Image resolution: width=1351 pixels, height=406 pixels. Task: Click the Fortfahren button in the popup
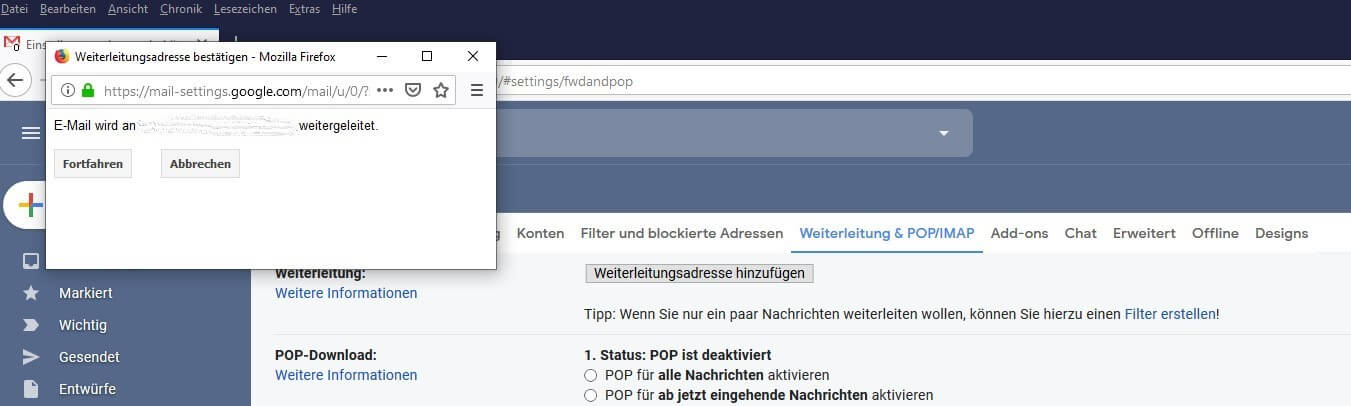(x=93, y=164)
